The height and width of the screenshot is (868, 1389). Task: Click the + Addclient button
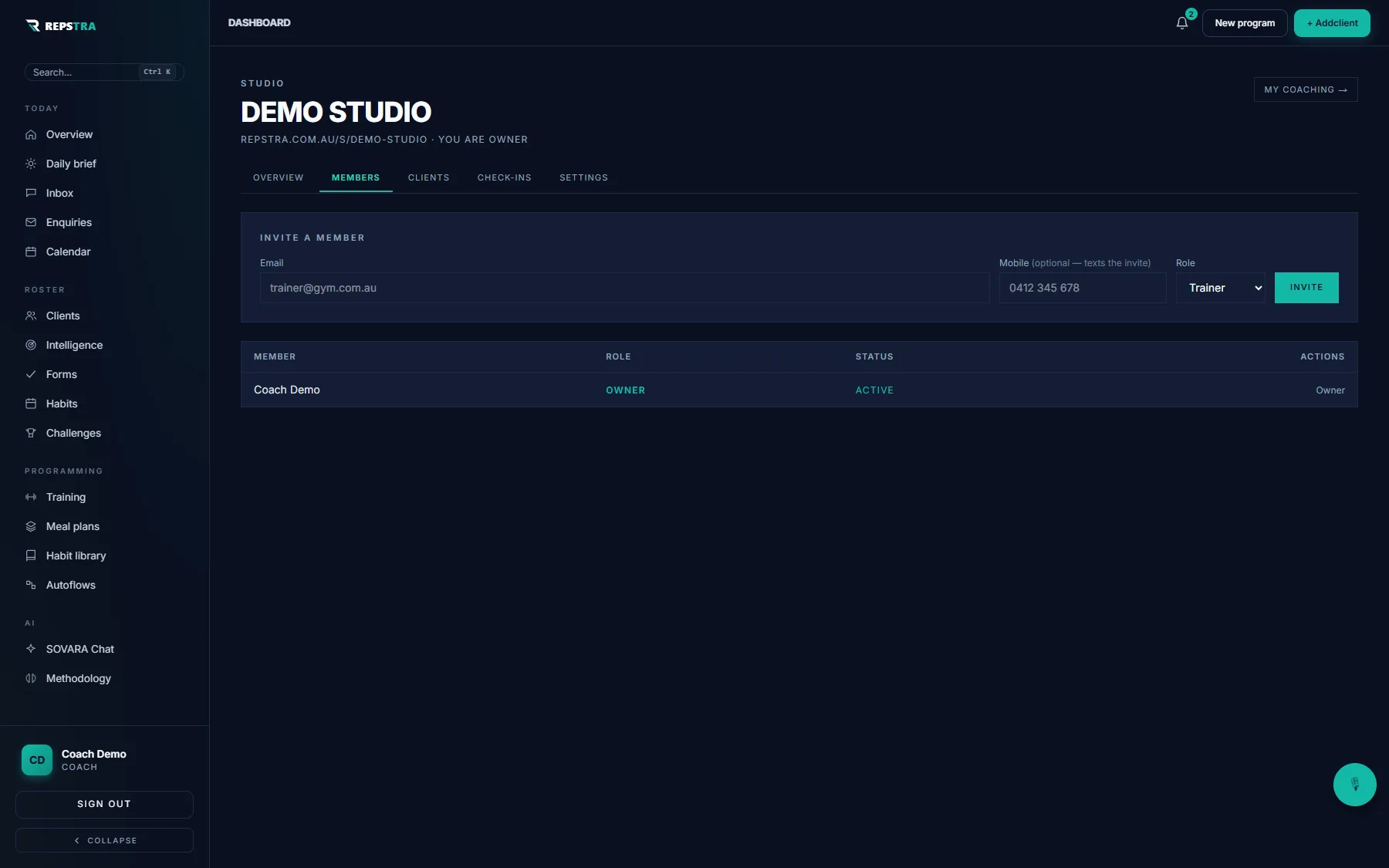click(1332, 23)
